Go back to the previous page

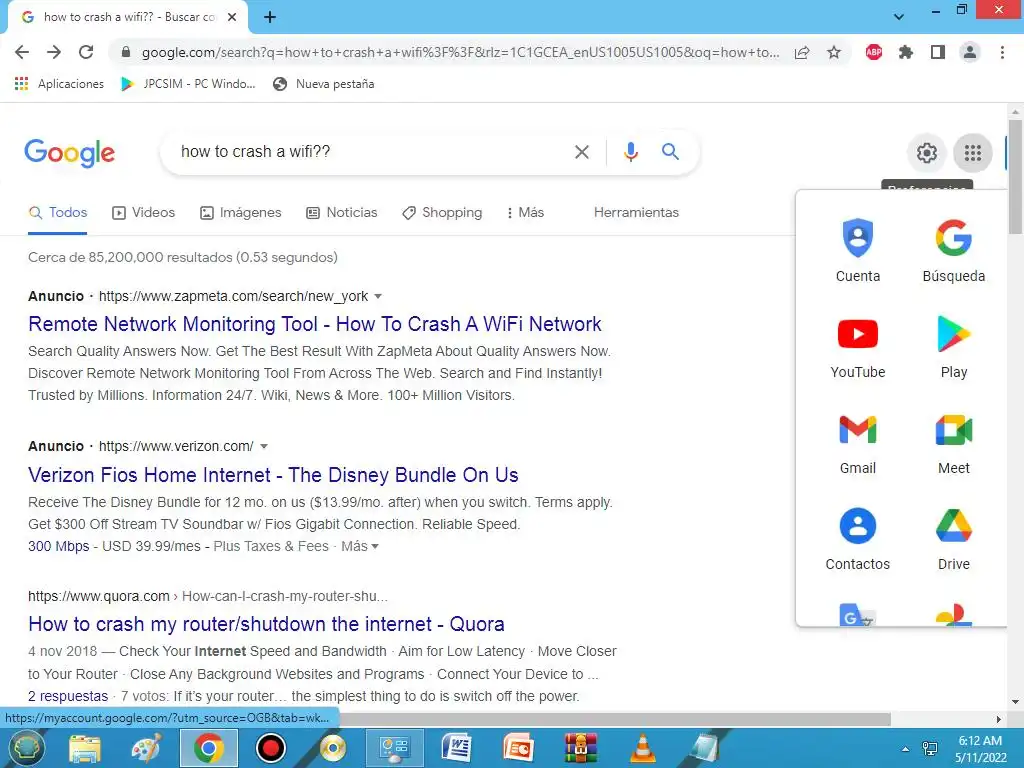pos(22,52)
